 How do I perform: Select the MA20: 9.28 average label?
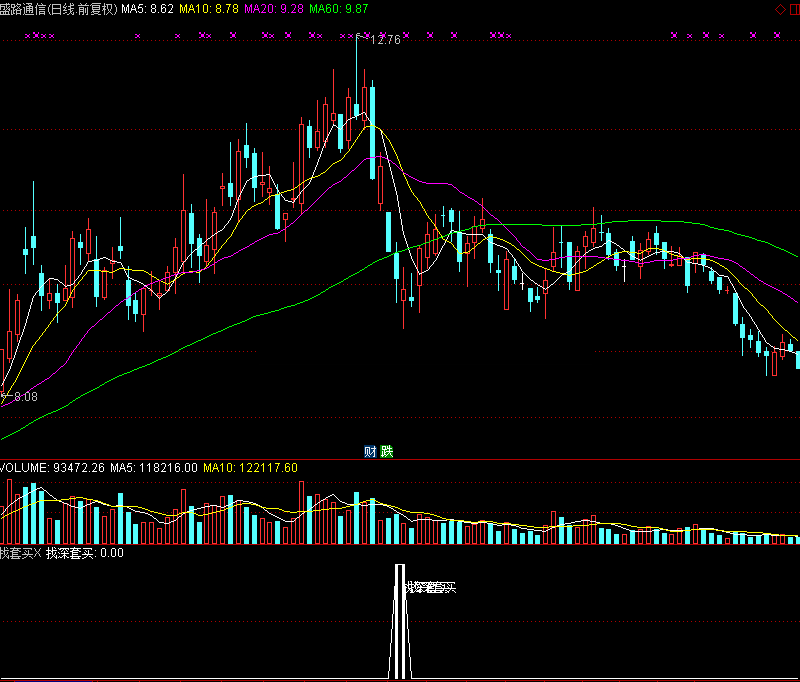[x=274, y=9]
